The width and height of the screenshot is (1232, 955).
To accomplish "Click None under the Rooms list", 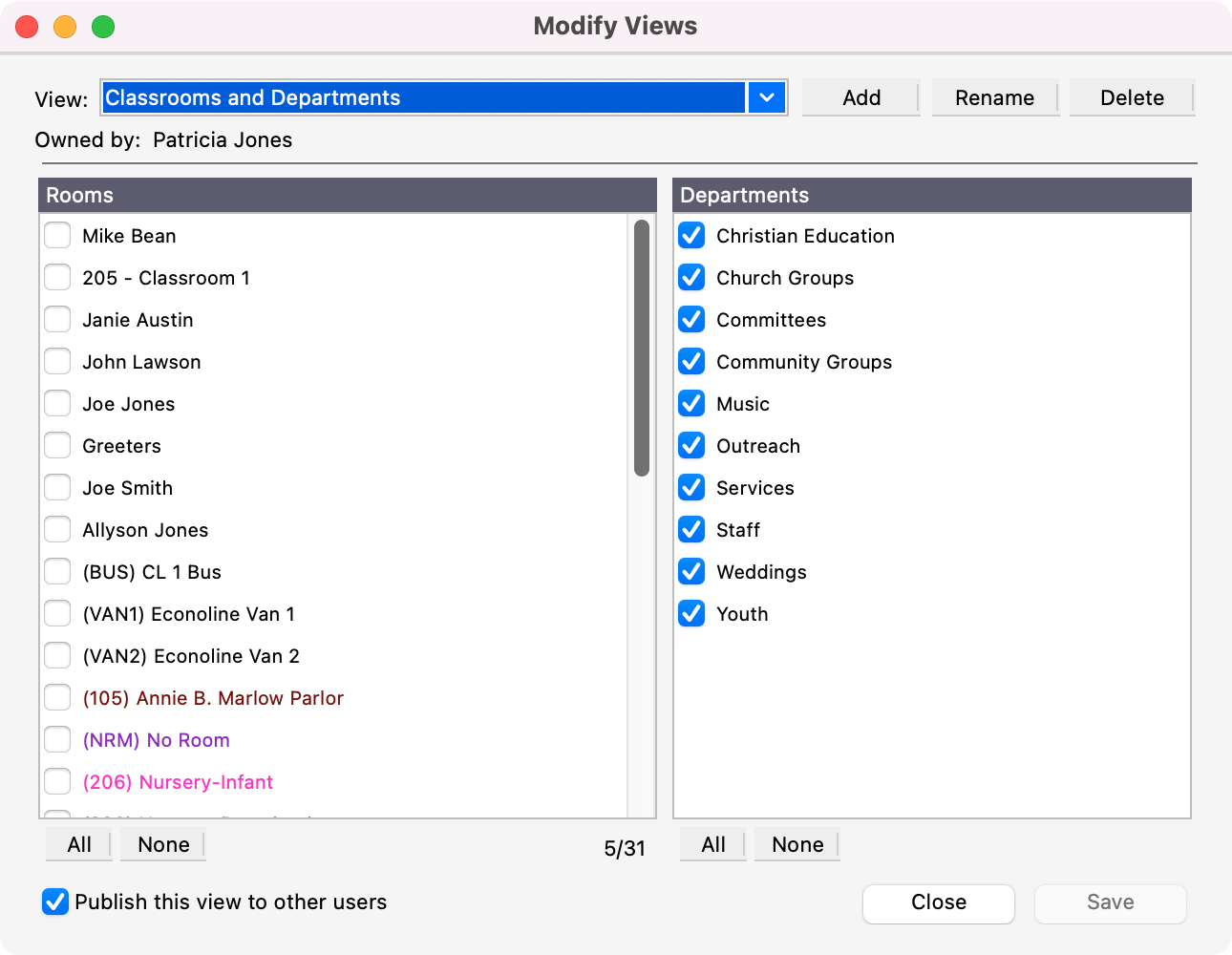I will coord(163,845).
